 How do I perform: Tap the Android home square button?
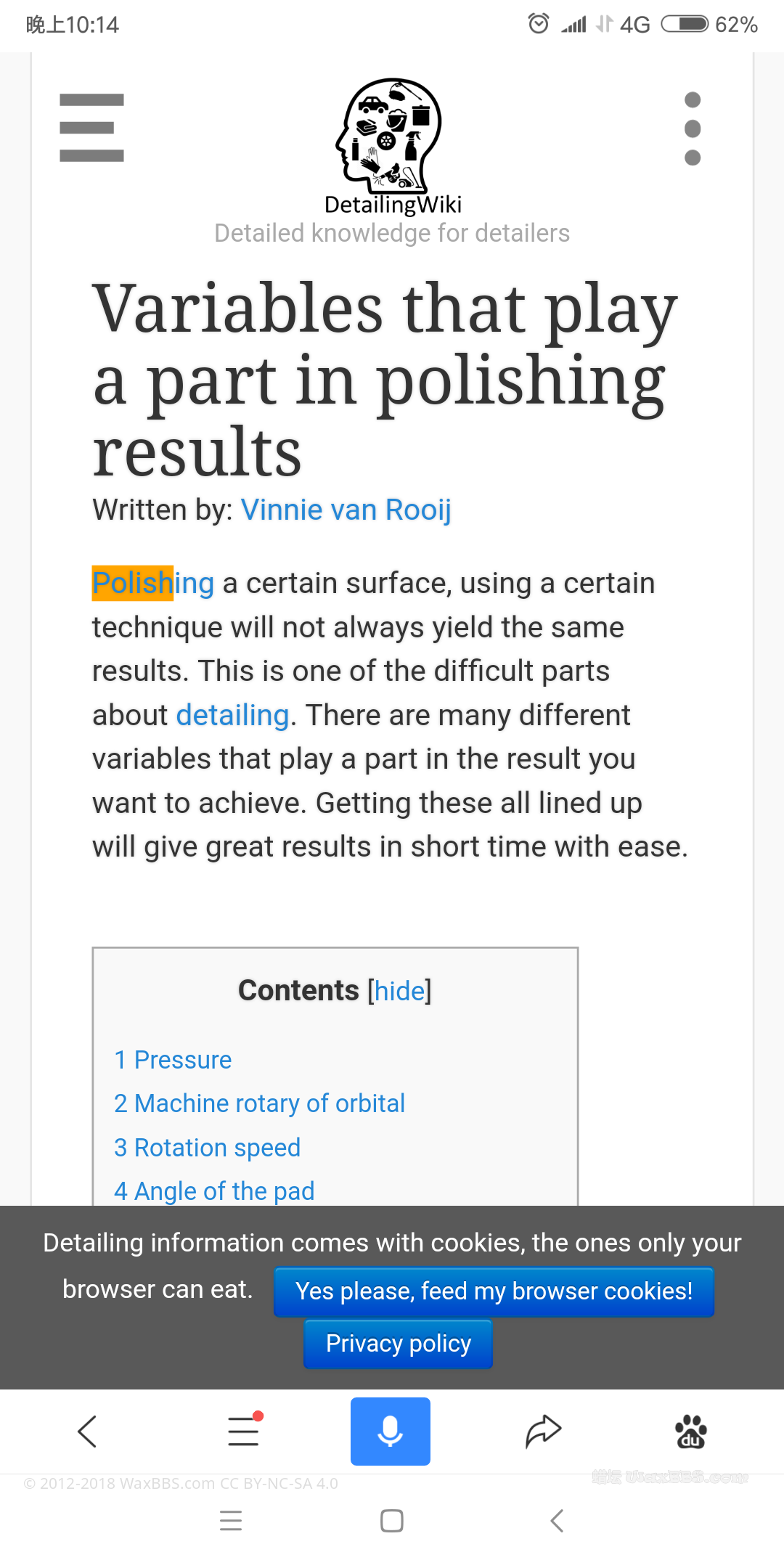tap(392, 1520)
